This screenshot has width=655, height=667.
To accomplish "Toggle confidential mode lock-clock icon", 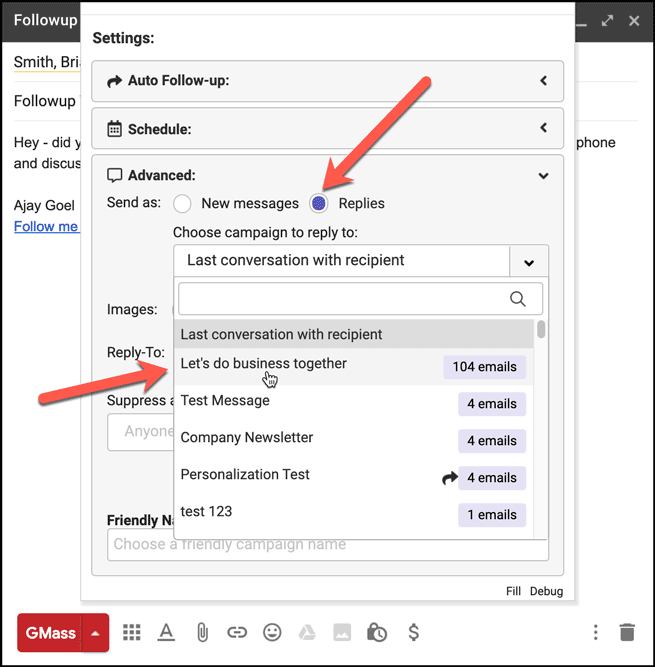I will (377, 633).
